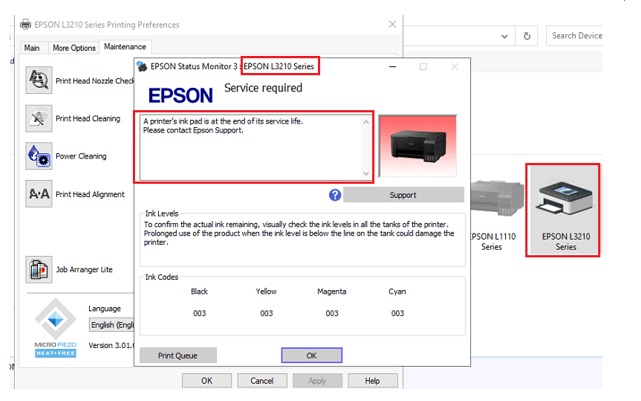Screen dimensions: 641x401
Task: Click the Help button
Action: pos(372,381)
